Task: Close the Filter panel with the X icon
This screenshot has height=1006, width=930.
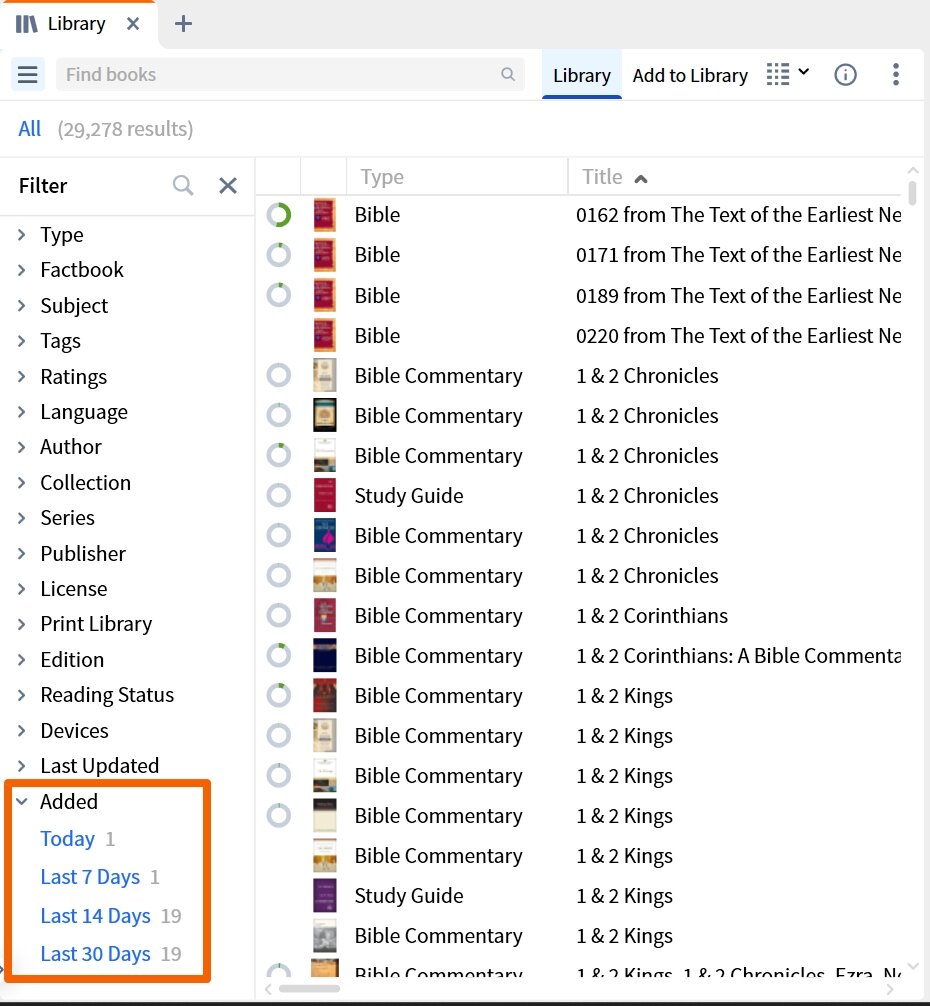Action: [x=227, y=185]
